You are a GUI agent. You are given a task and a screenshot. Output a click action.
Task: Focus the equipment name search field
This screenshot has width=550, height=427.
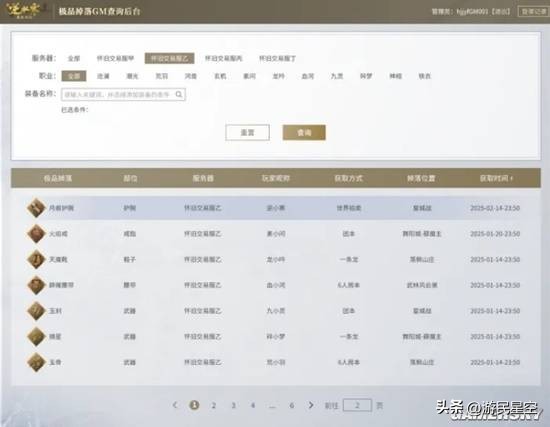click(123, 94)
